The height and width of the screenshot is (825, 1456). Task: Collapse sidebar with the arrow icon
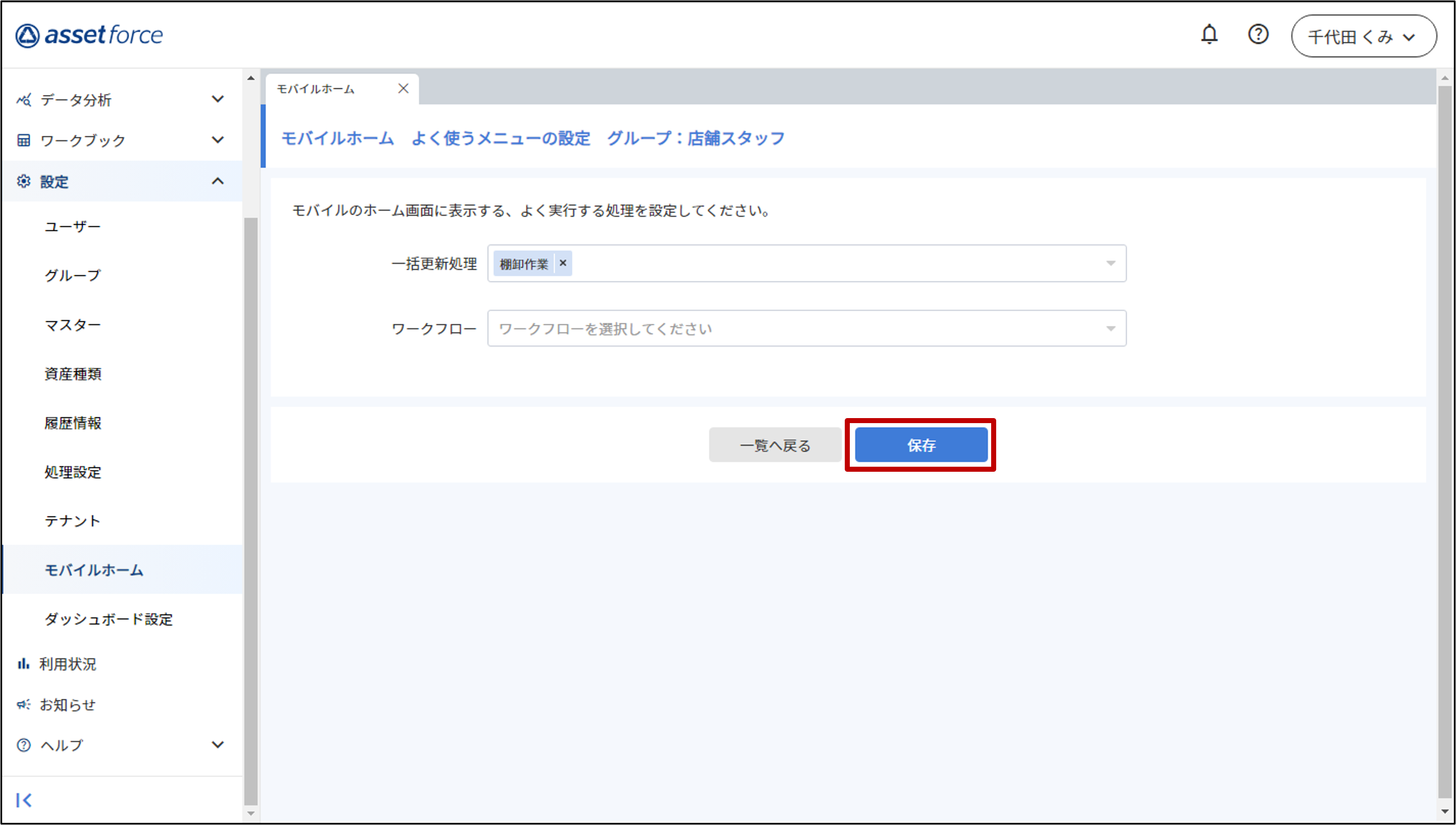click(x=24, y=799)
